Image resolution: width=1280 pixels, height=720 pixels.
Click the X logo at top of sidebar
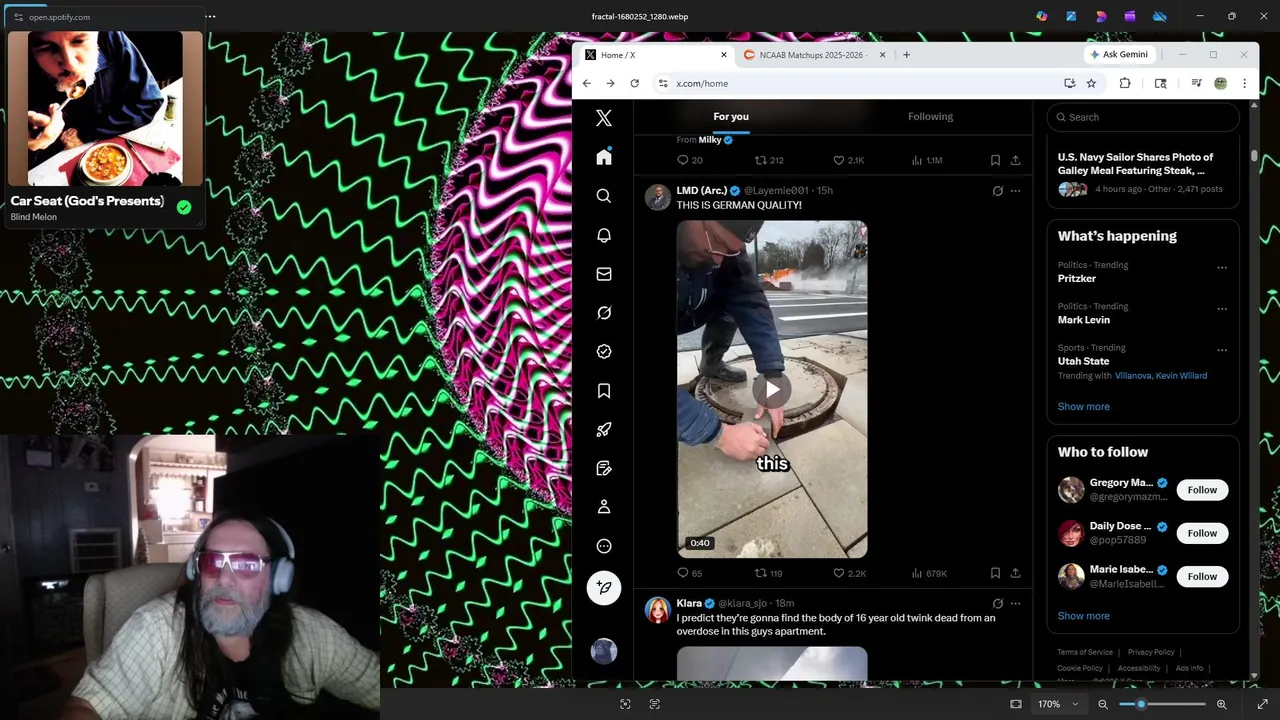604,118
